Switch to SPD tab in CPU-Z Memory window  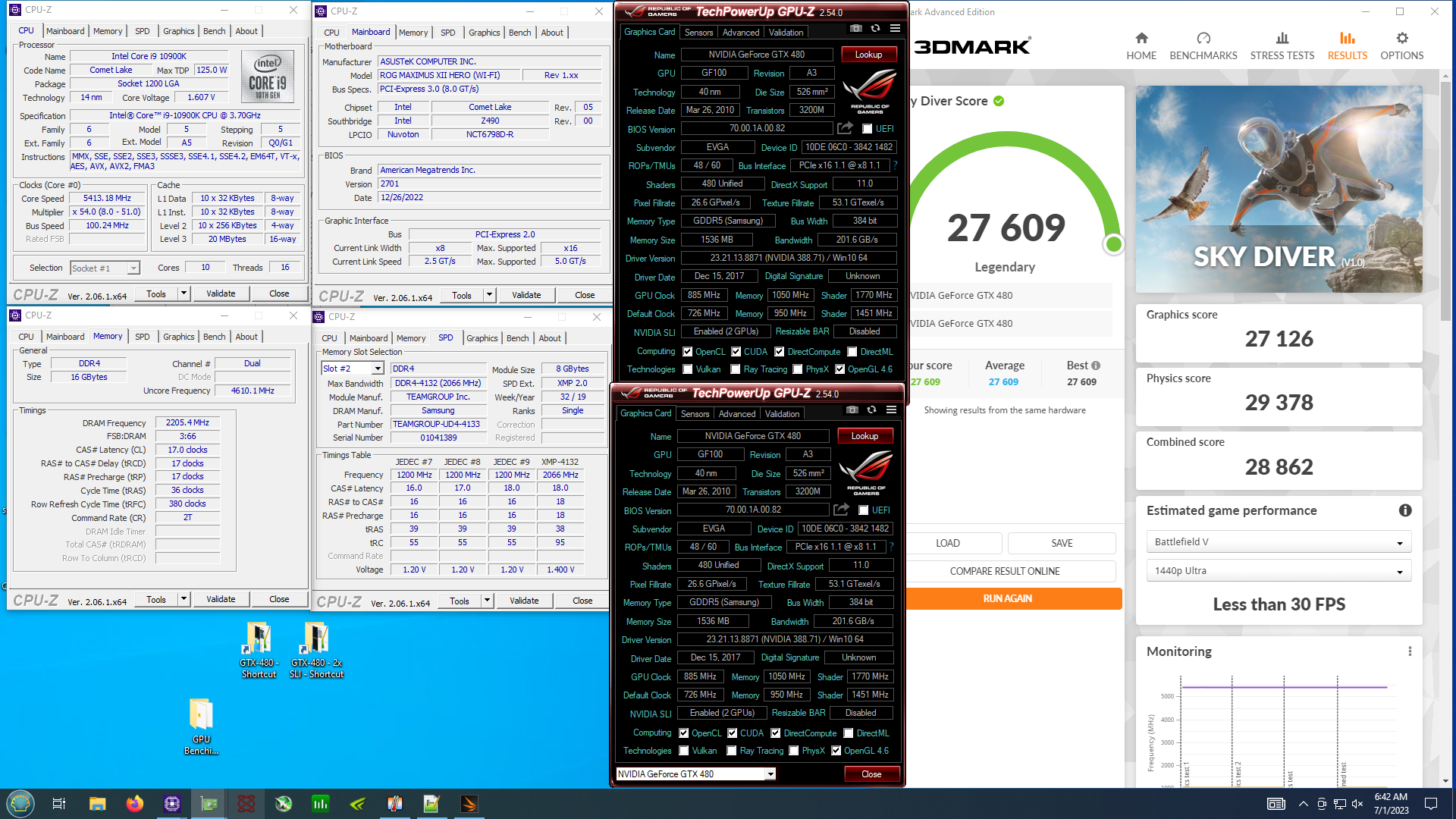(x=142, y=337)
